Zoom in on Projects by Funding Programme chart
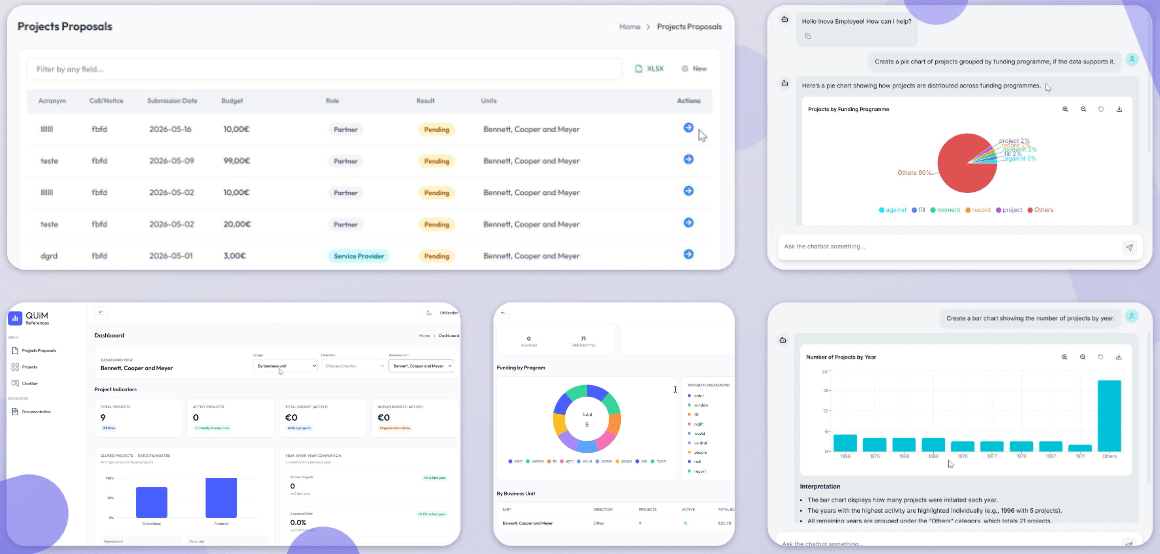This screenshot has height=554, width=1160. click(x=1065, y=109)
